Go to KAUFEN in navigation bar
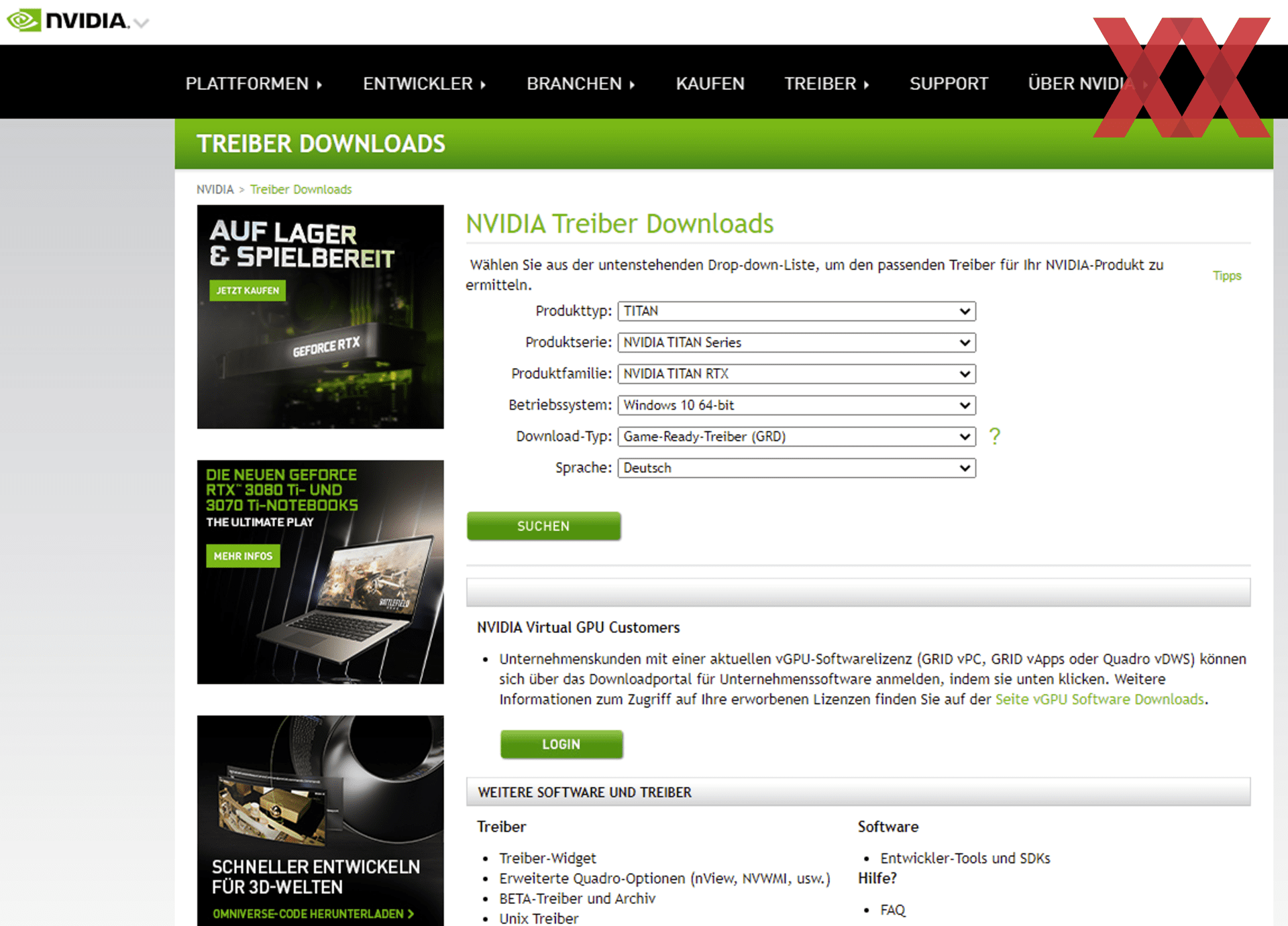The height and width of the screenshot is (926, 1288). (710, 84)
